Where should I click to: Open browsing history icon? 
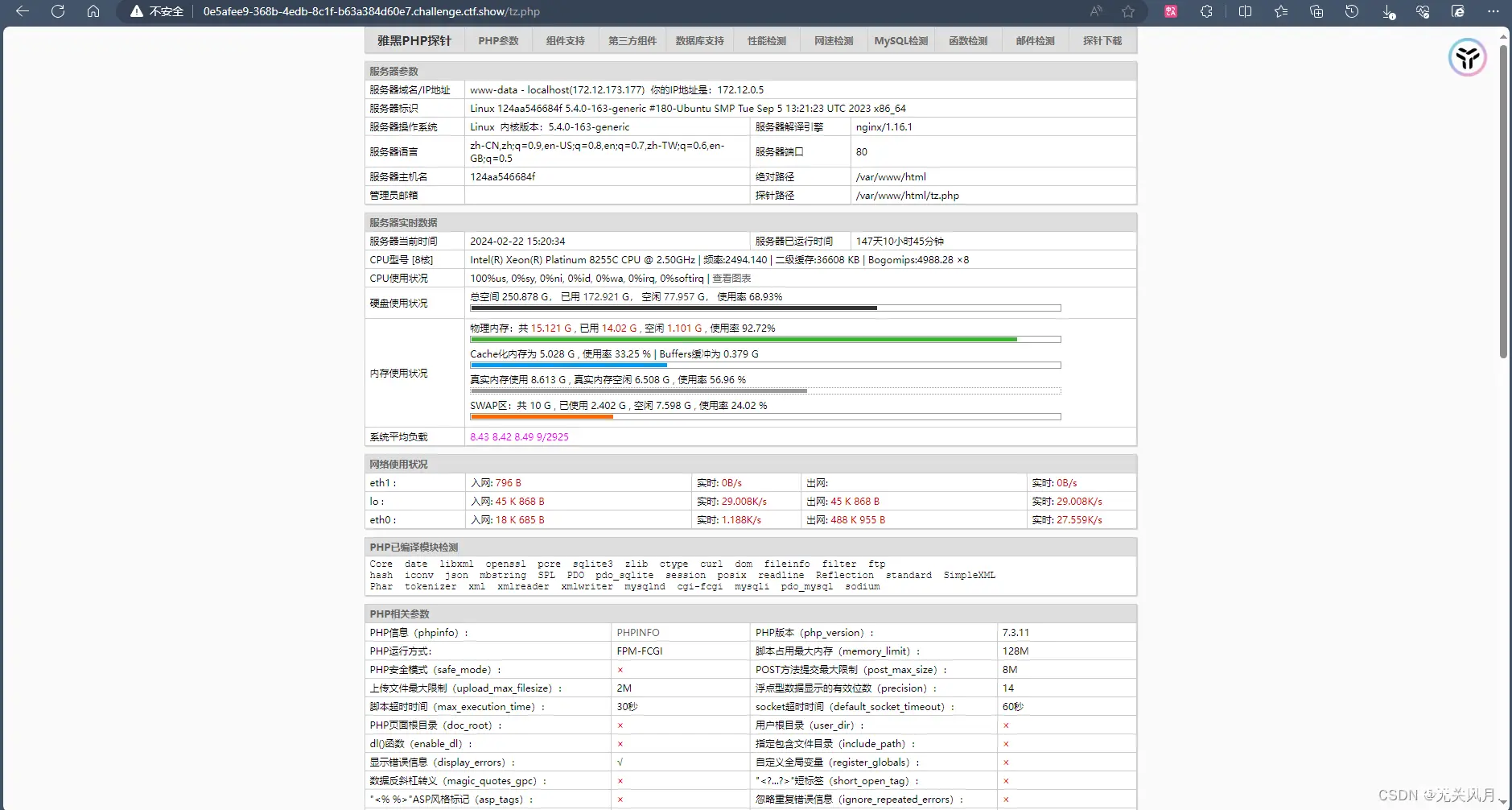(x=1352, y=11)
